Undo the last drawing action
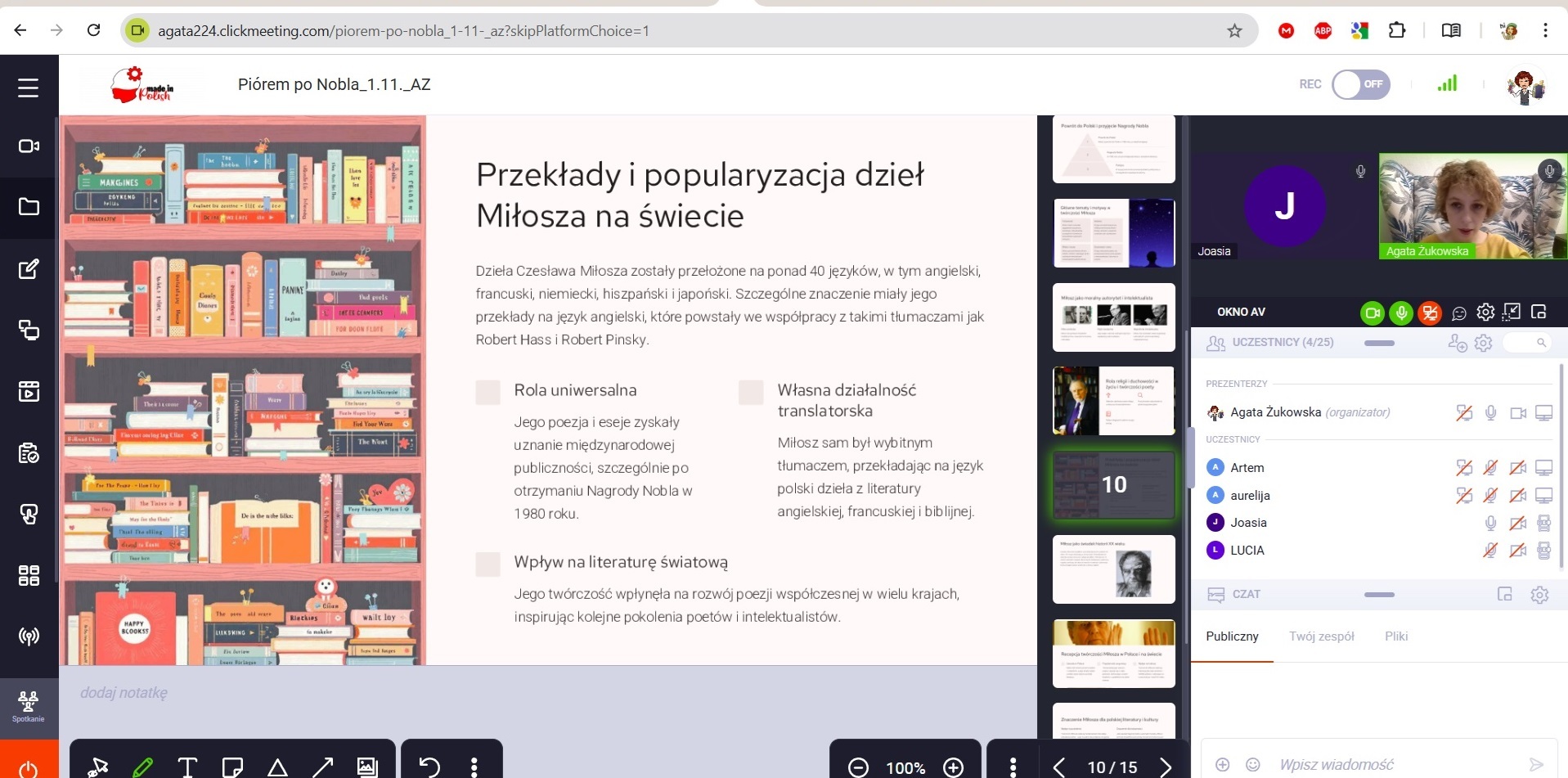 (429, 767)
